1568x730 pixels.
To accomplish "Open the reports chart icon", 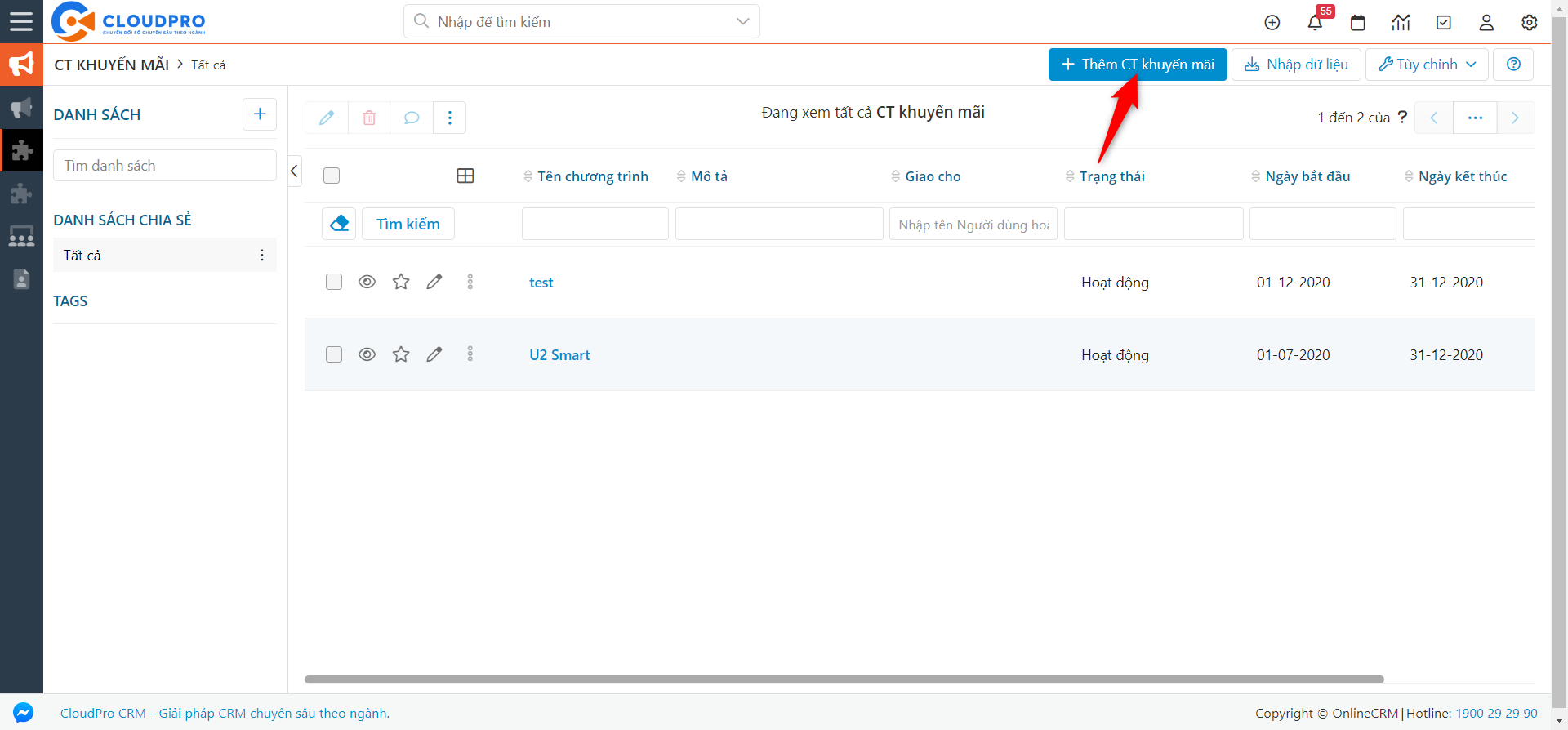I will [1401, 23].
